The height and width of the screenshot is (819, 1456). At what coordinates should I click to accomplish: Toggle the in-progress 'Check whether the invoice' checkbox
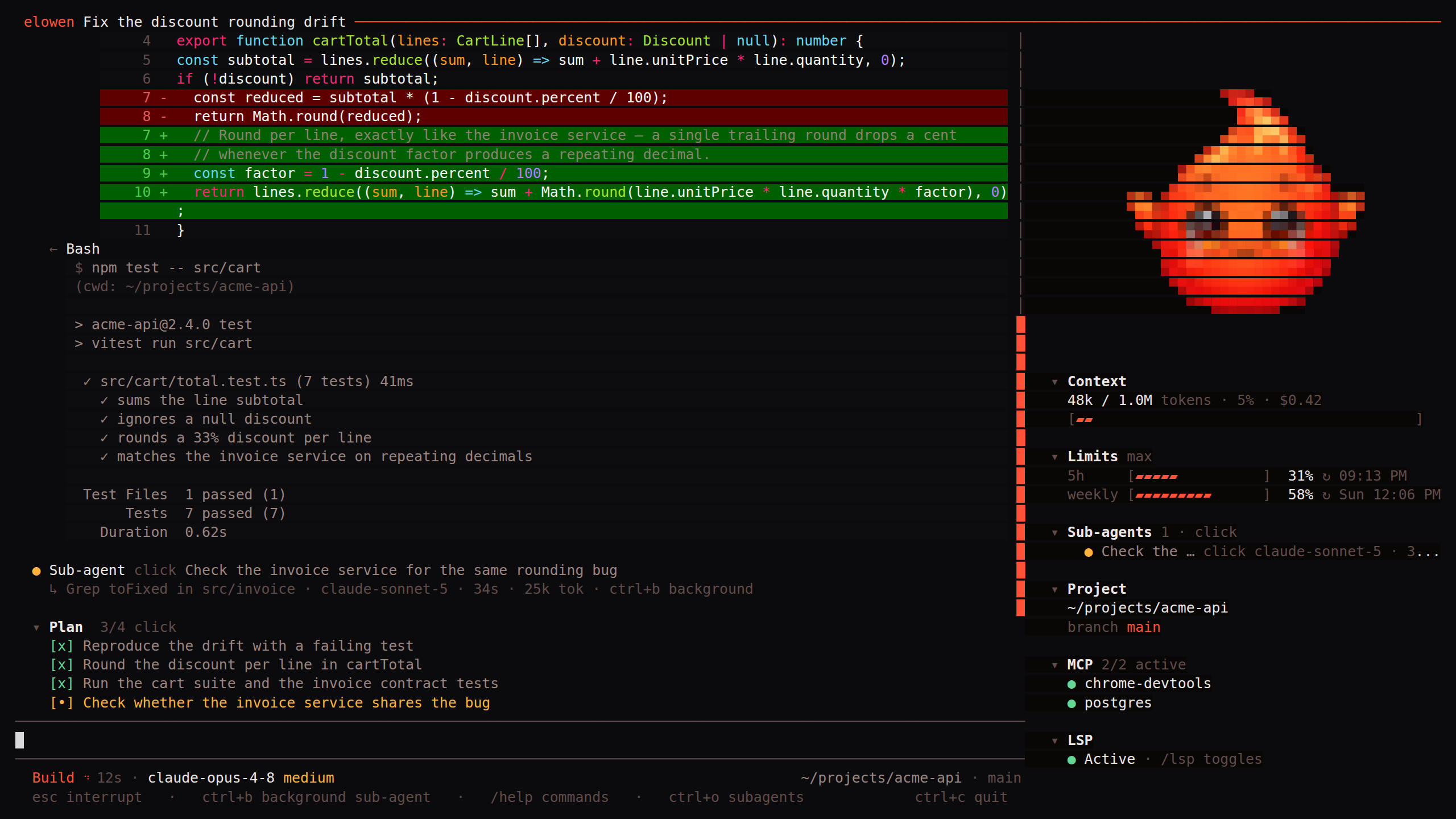click(x=61, y=703)
